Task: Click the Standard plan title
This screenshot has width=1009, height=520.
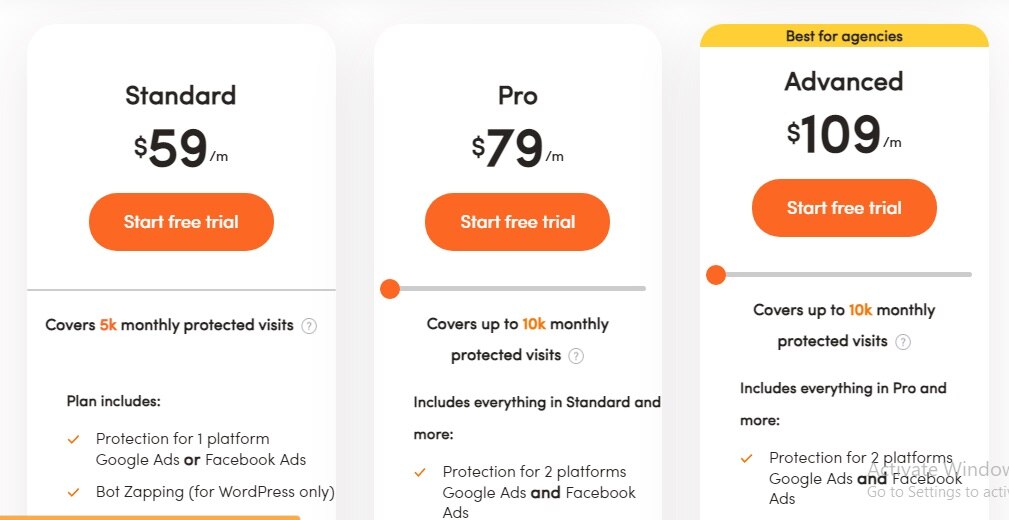Action: point(181,95)
